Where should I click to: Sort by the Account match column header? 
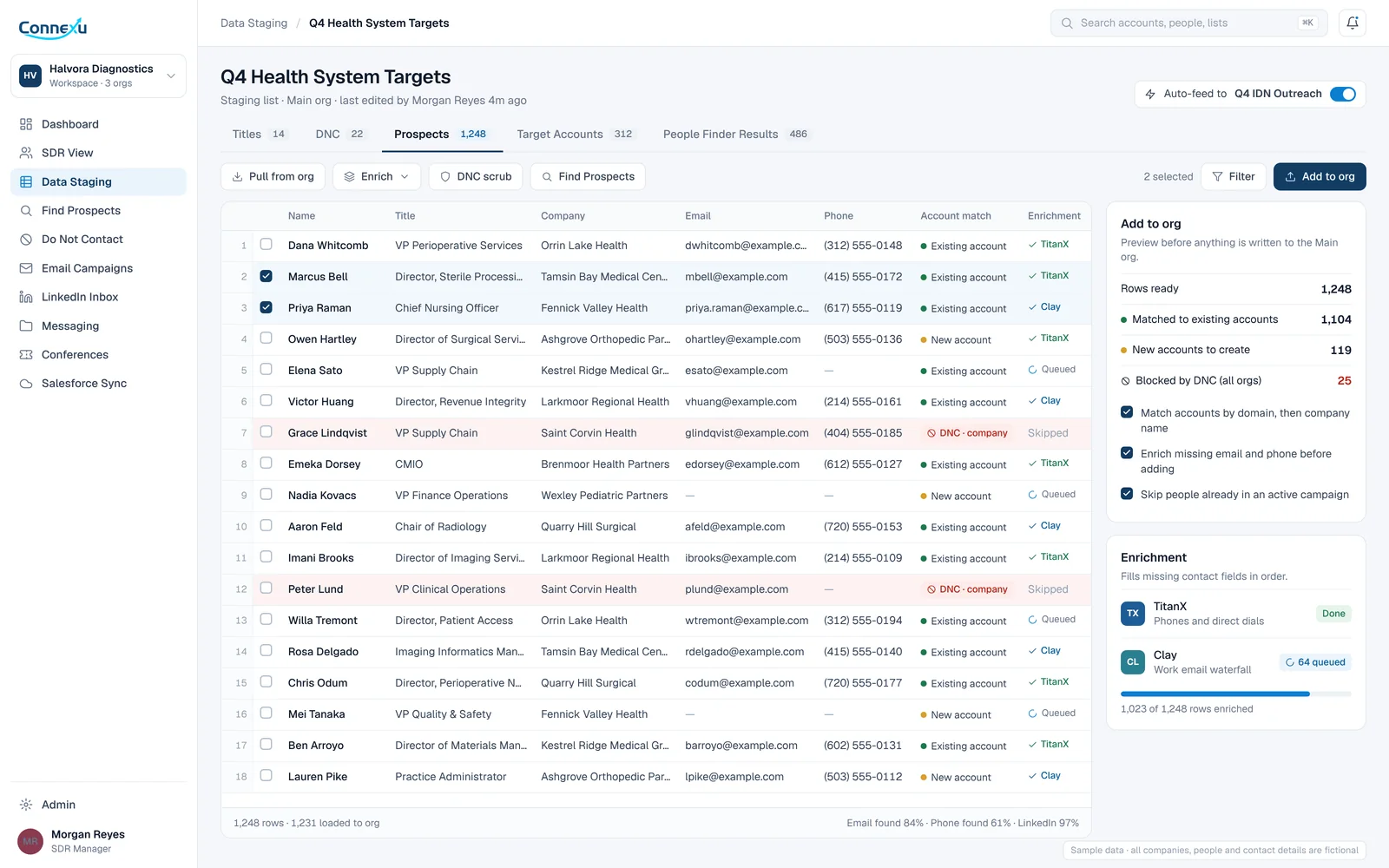(956, 216)
